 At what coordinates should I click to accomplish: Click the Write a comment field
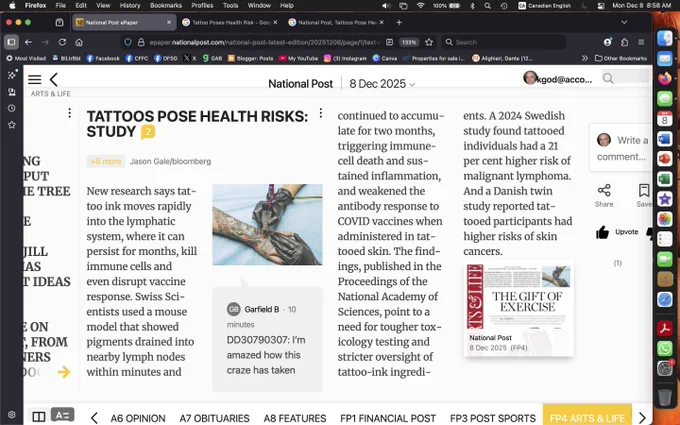point(622,148)
